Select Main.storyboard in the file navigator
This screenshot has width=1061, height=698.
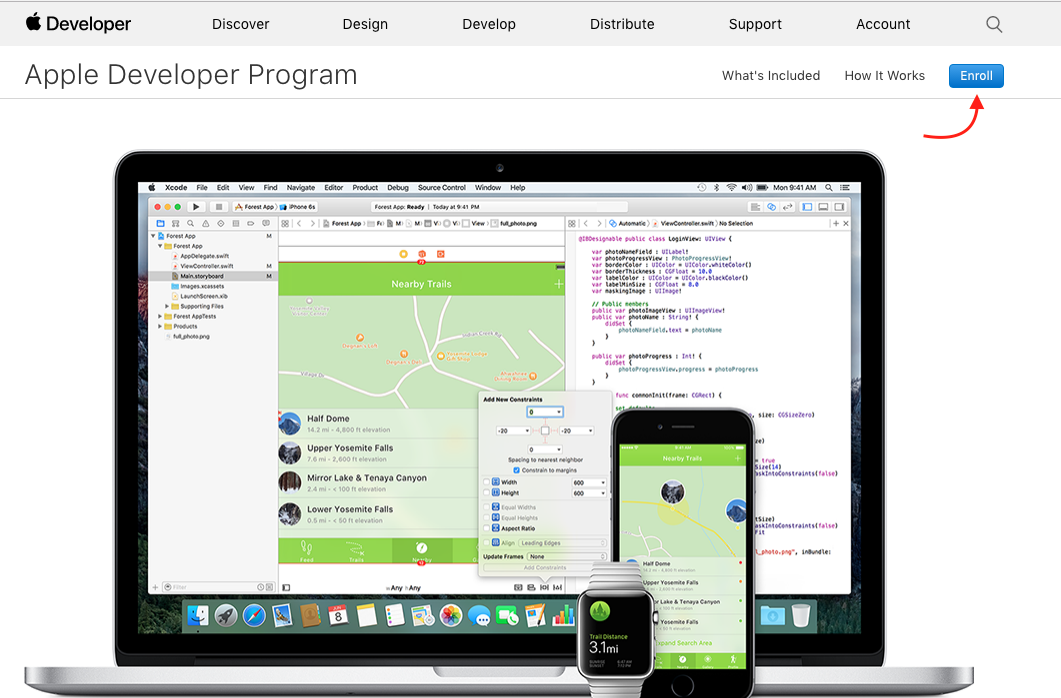tap(201, 276)
